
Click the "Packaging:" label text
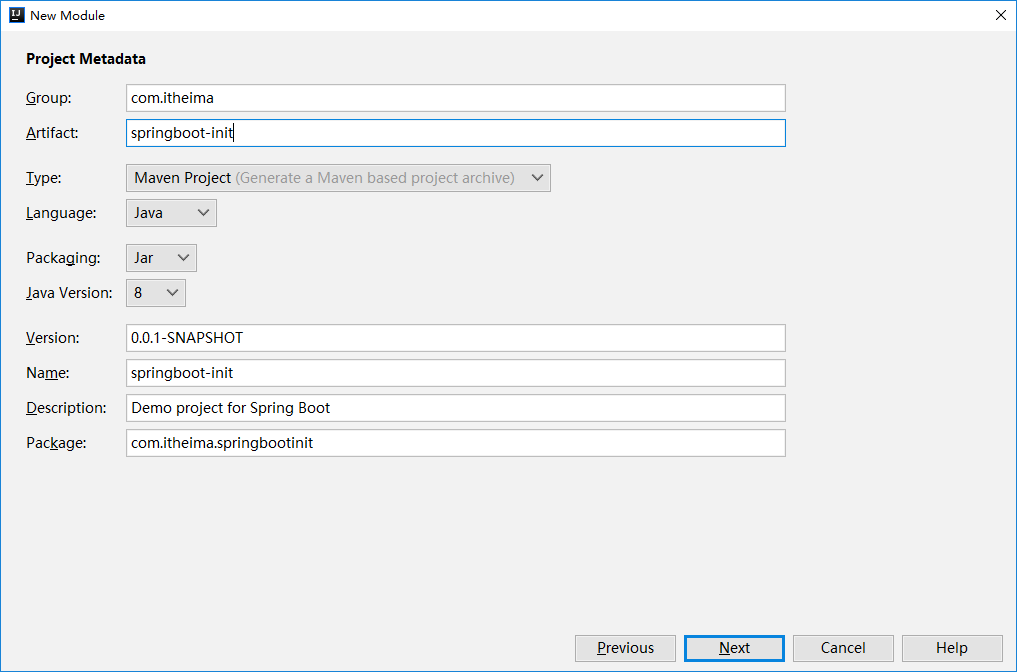[63, 258]
